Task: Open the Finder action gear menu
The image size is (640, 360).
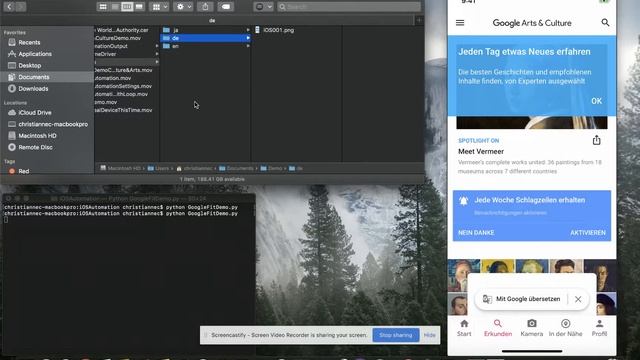Action: coord(183,7)
